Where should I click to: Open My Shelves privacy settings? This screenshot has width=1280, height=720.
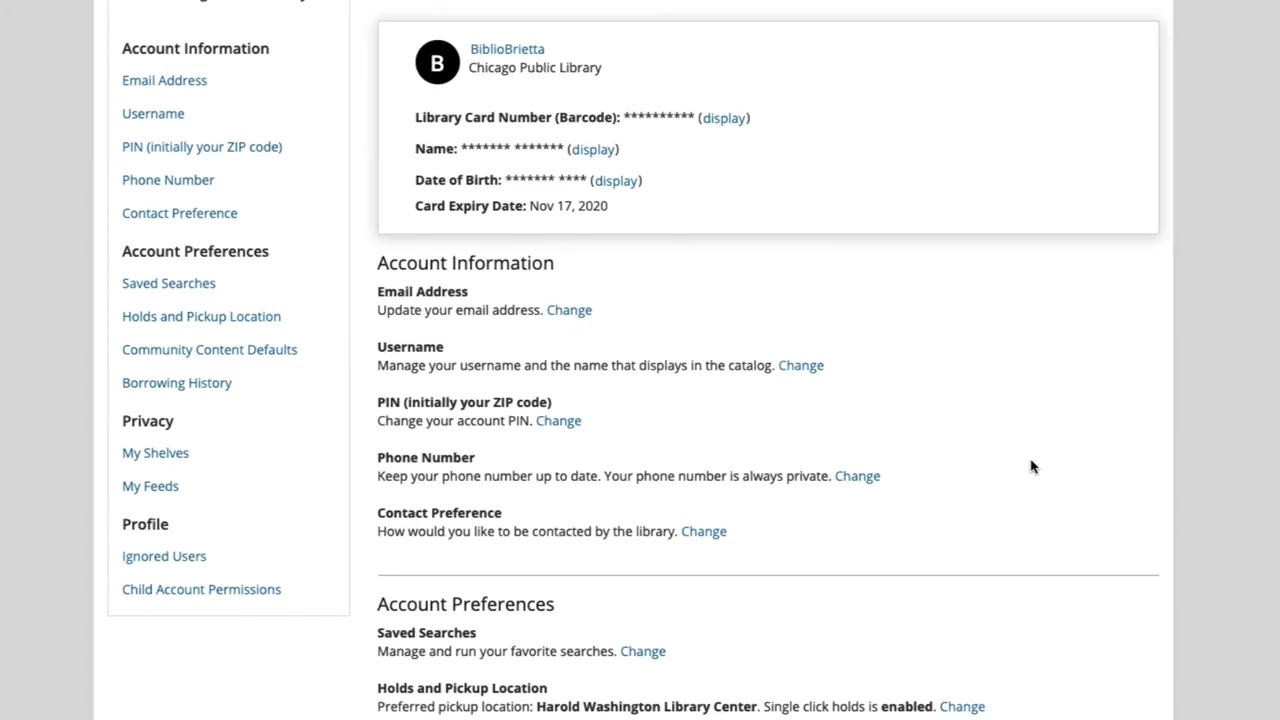click(x=155, y=453)
